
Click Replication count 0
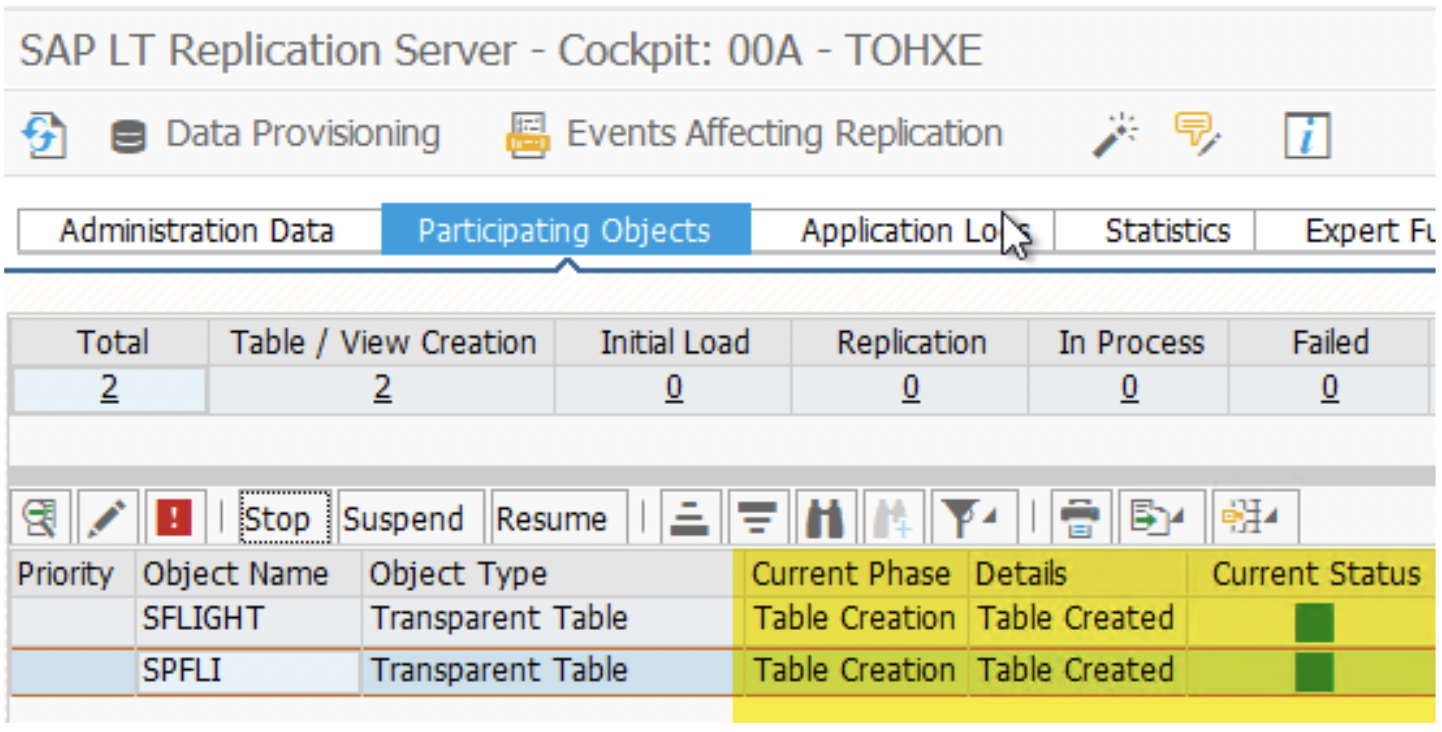point(911,388)
